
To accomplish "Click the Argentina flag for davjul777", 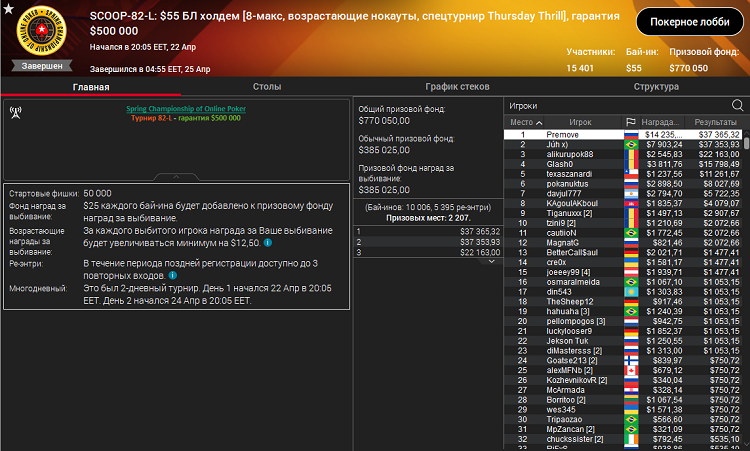I will tap(631, 194).
